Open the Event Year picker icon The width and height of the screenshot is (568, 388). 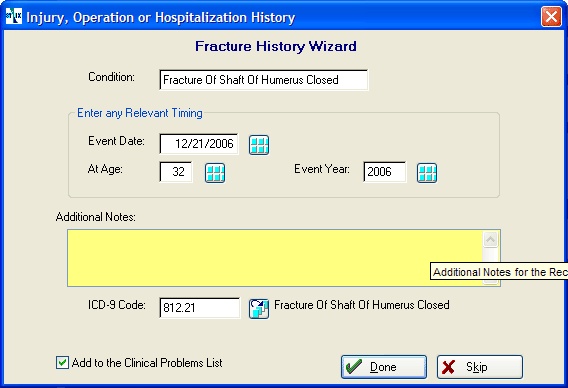point(427,173)
